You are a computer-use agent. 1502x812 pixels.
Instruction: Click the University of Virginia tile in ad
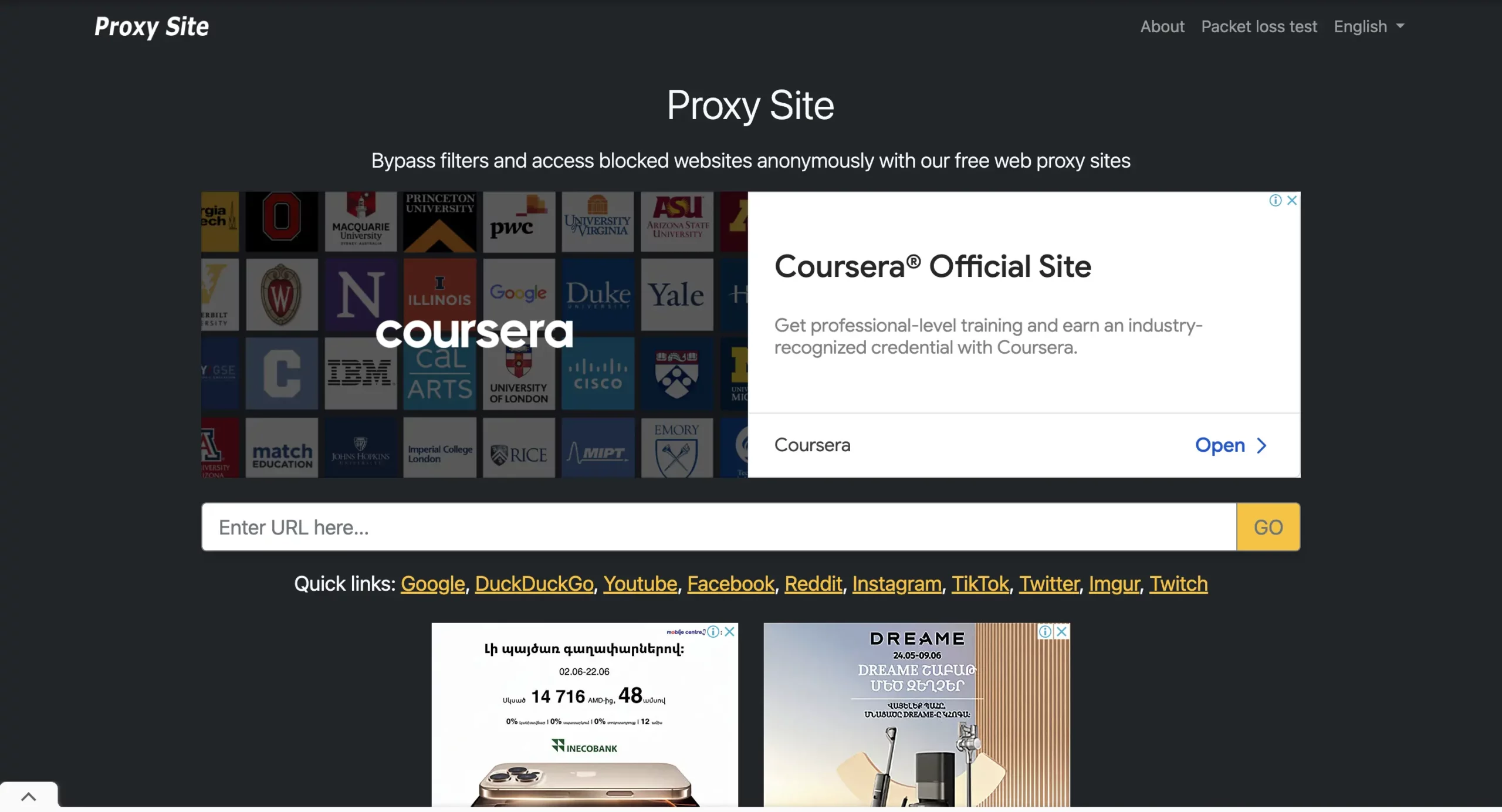click(597, 221)
